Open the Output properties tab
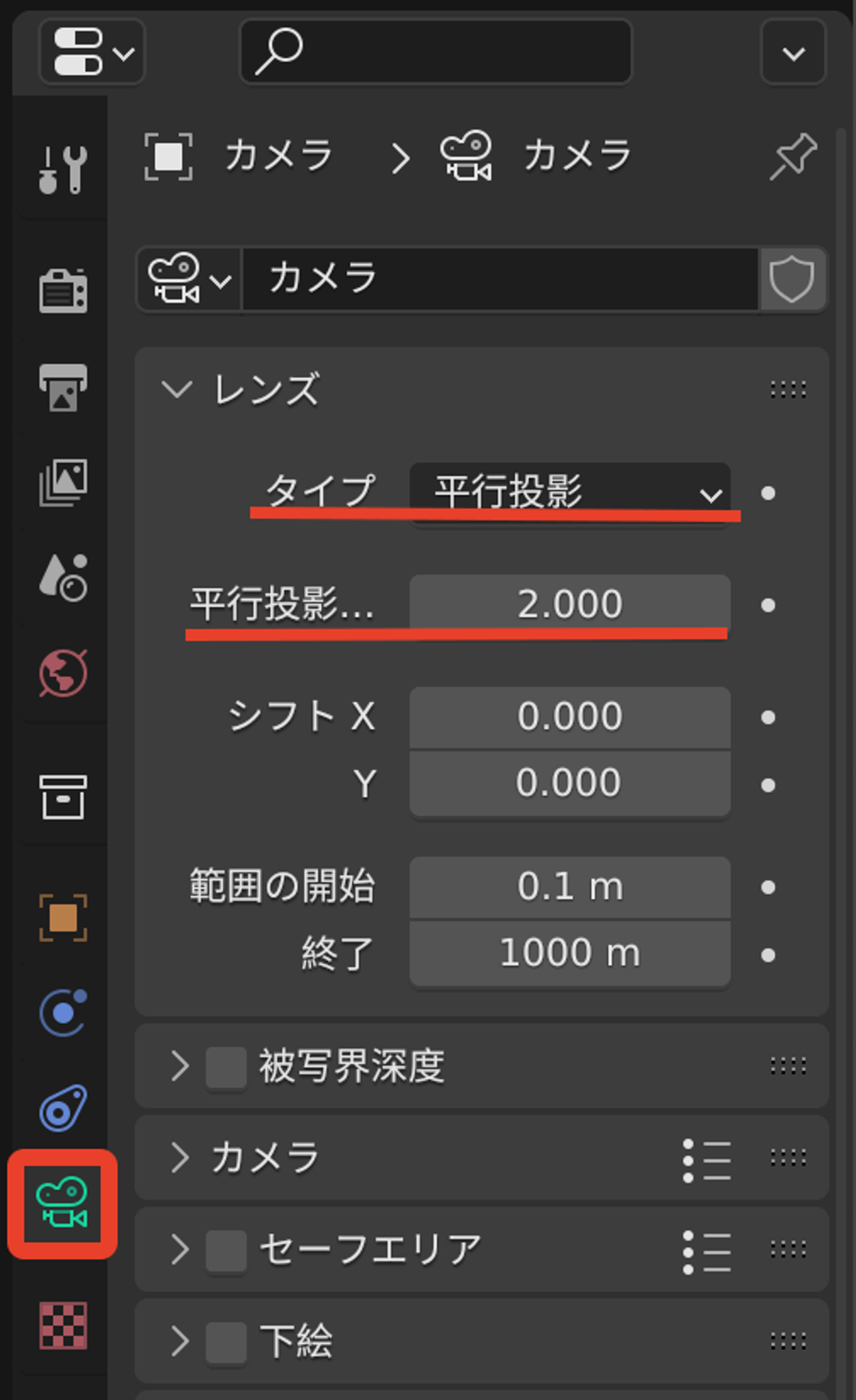The width and height of the screenshot is (856, 1400). [x=63, y=387]
